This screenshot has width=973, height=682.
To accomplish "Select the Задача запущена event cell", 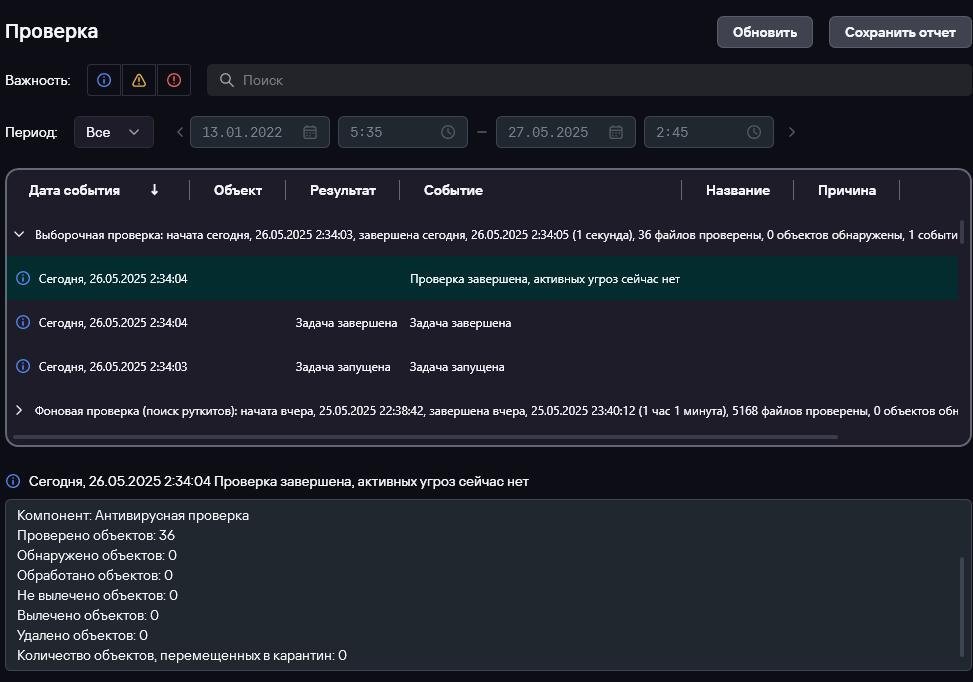I will pyautogui.click(x=457, y=367).
